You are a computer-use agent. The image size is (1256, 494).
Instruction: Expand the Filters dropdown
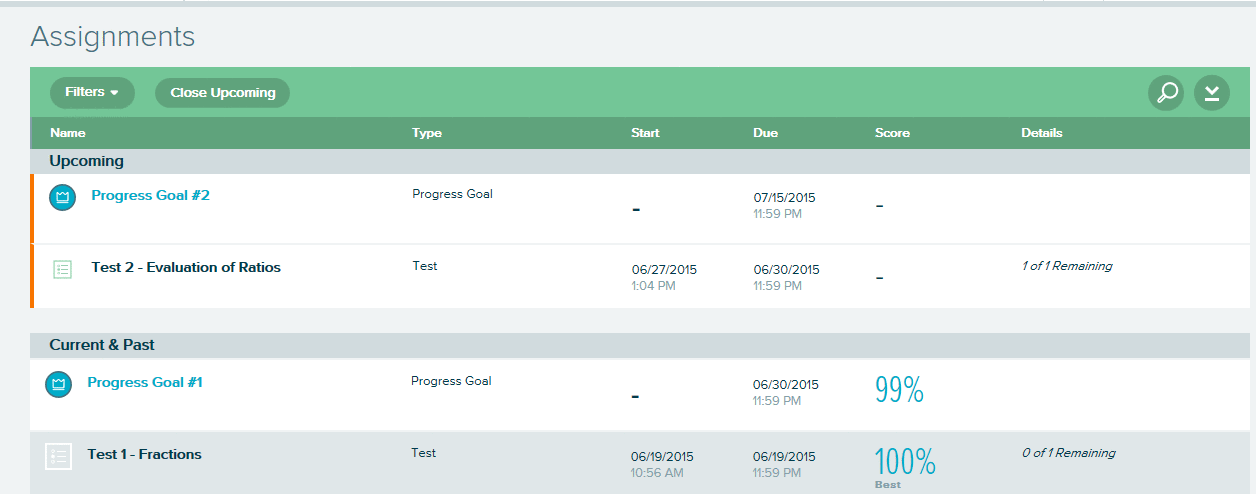[92, 93]
